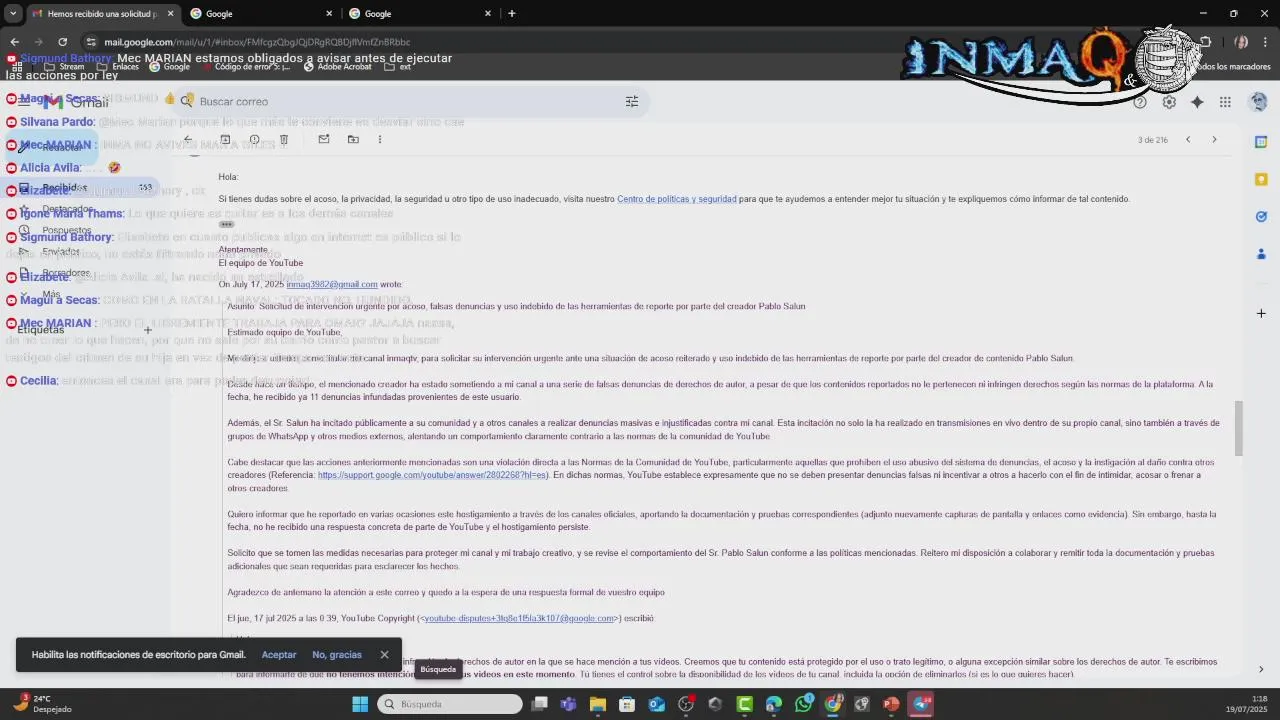Screen dimensions: 1280x720
Task: Report the email as spam
Action: click(254, 140)
